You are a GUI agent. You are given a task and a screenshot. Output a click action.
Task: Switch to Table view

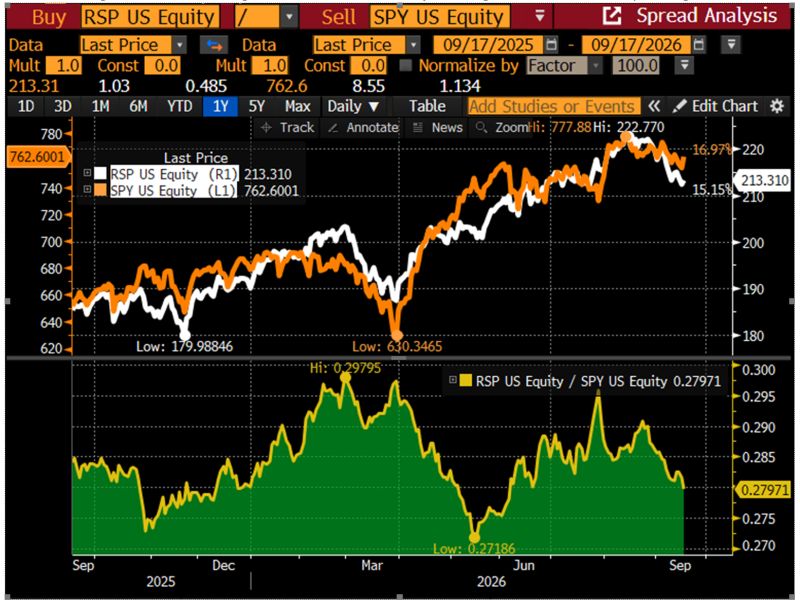tap(428, 106)
